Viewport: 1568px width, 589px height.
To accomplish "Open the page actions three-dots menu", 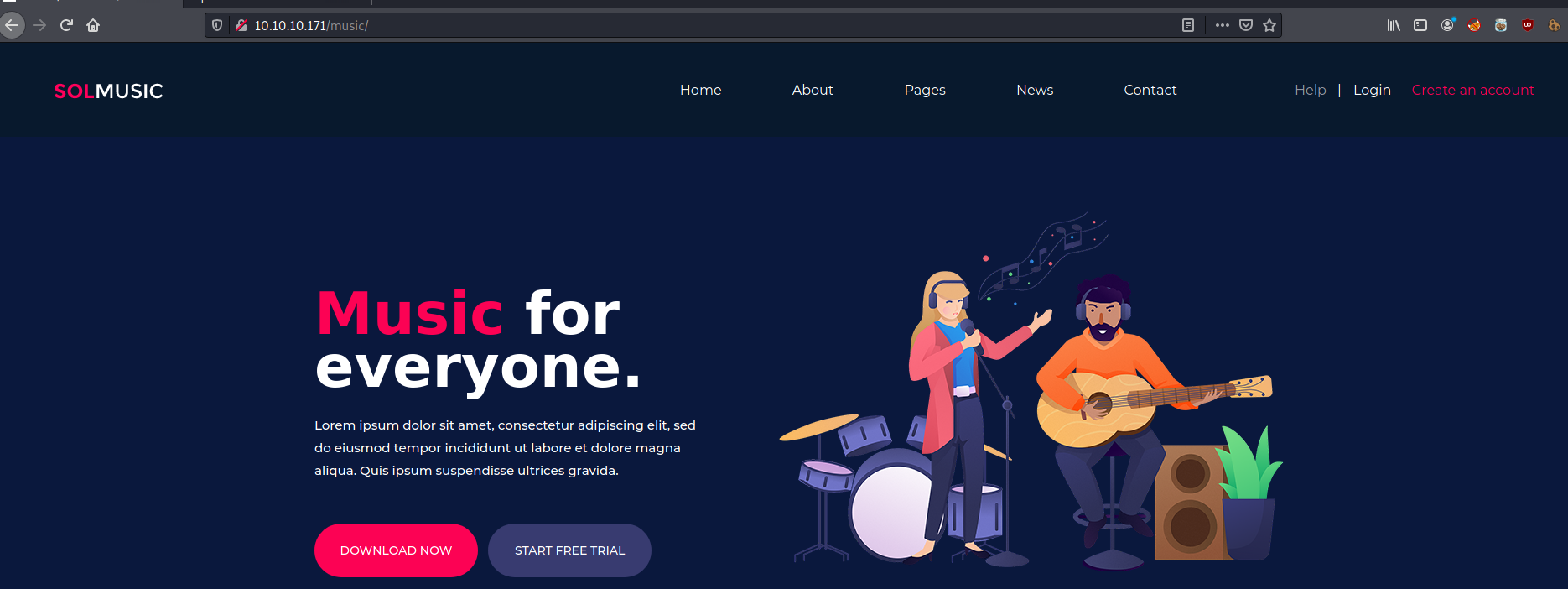I will (1223, 25).
